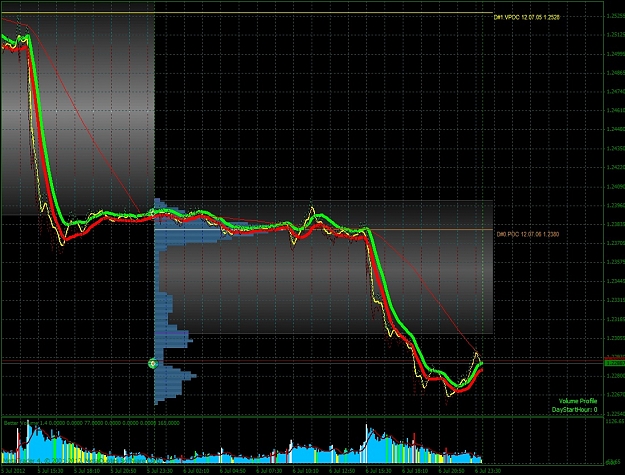The image size is (625, 475).
Task: Click the 5 Jul 23:30 time label
Action: coord(160,471)
